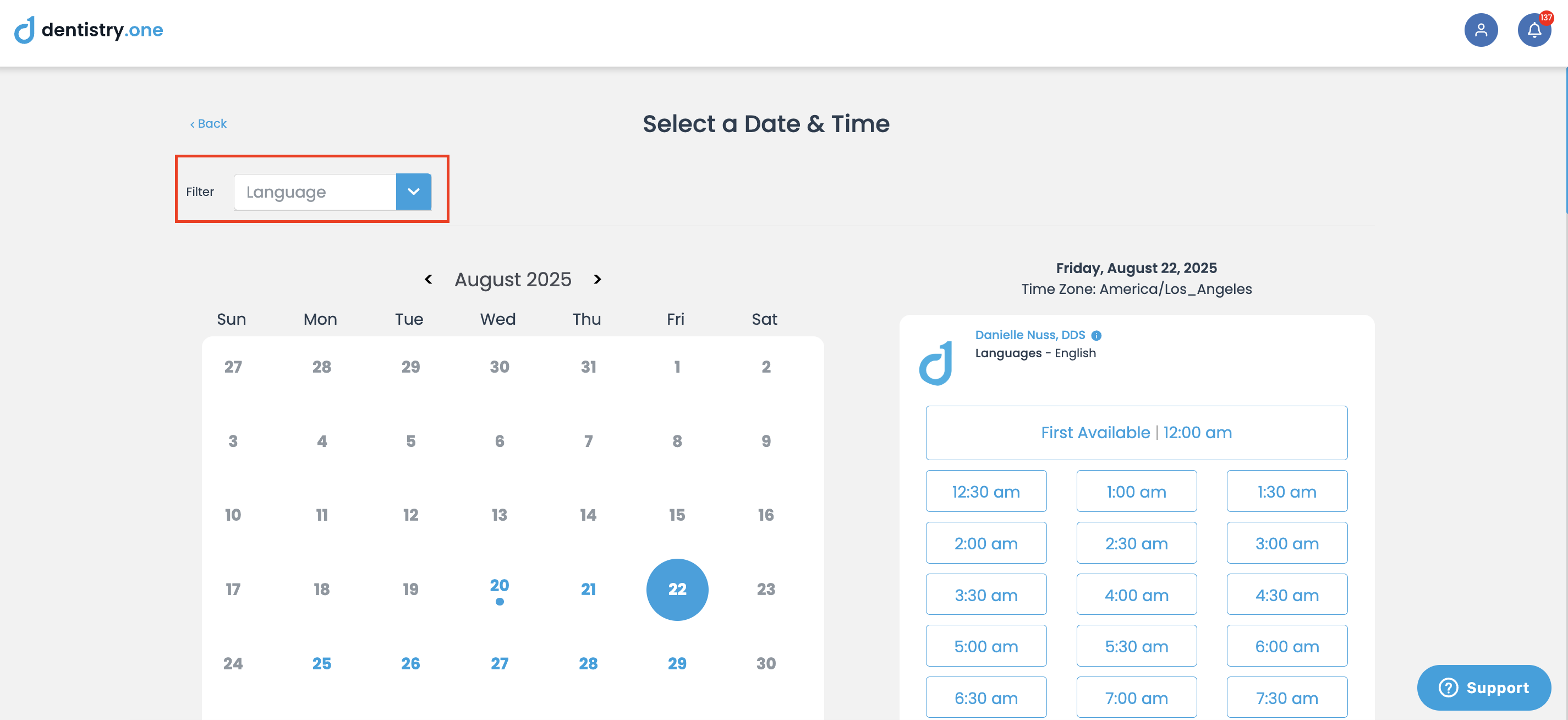This screenshot has height=720, width=1568.
Task: Select August 20 with availability dot
Action: (x=499, y=587)
